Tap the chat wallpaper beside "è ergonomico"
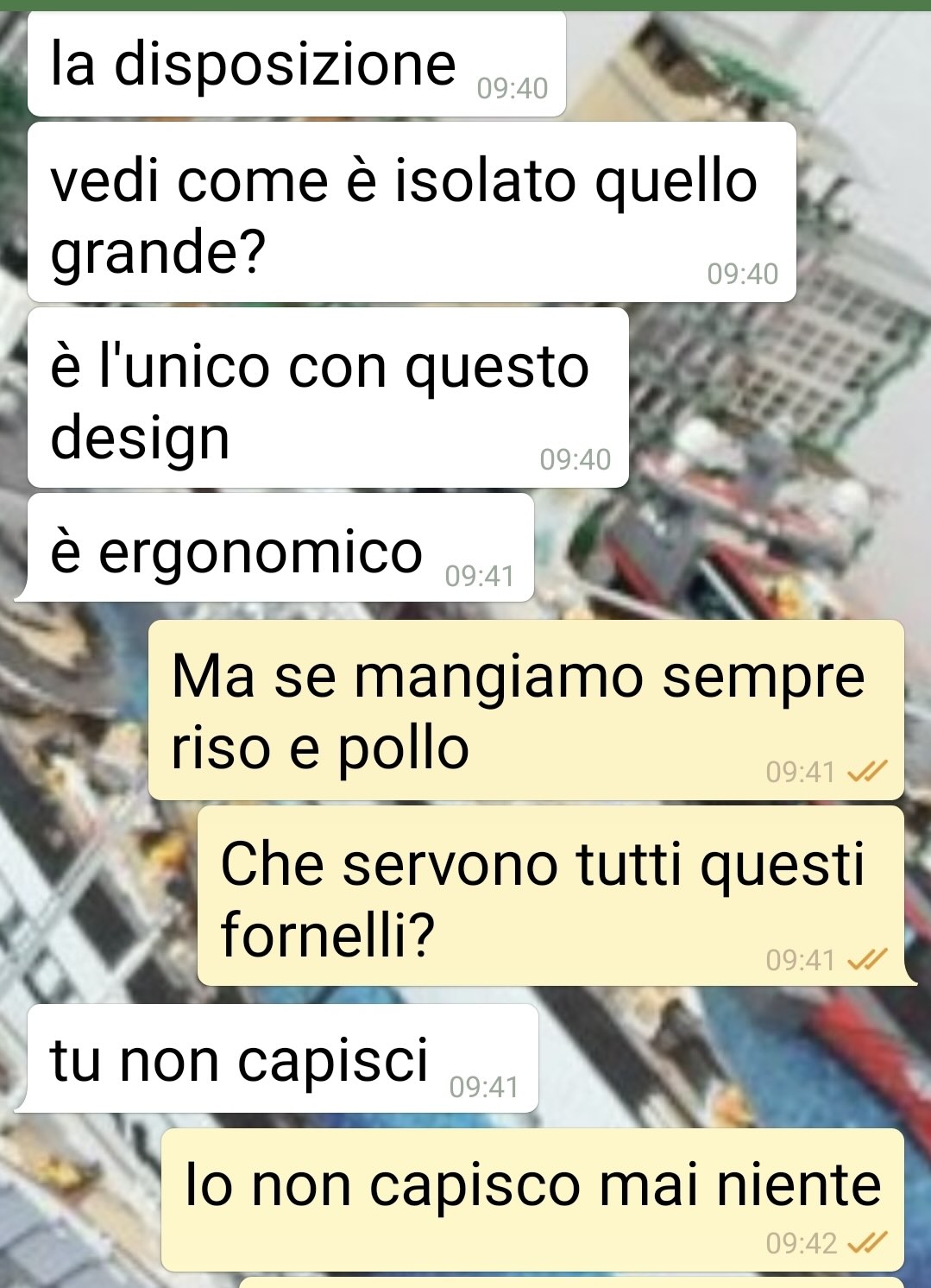Image resolution: width=931 pixels, height=1288 pixels. point(733,552)
